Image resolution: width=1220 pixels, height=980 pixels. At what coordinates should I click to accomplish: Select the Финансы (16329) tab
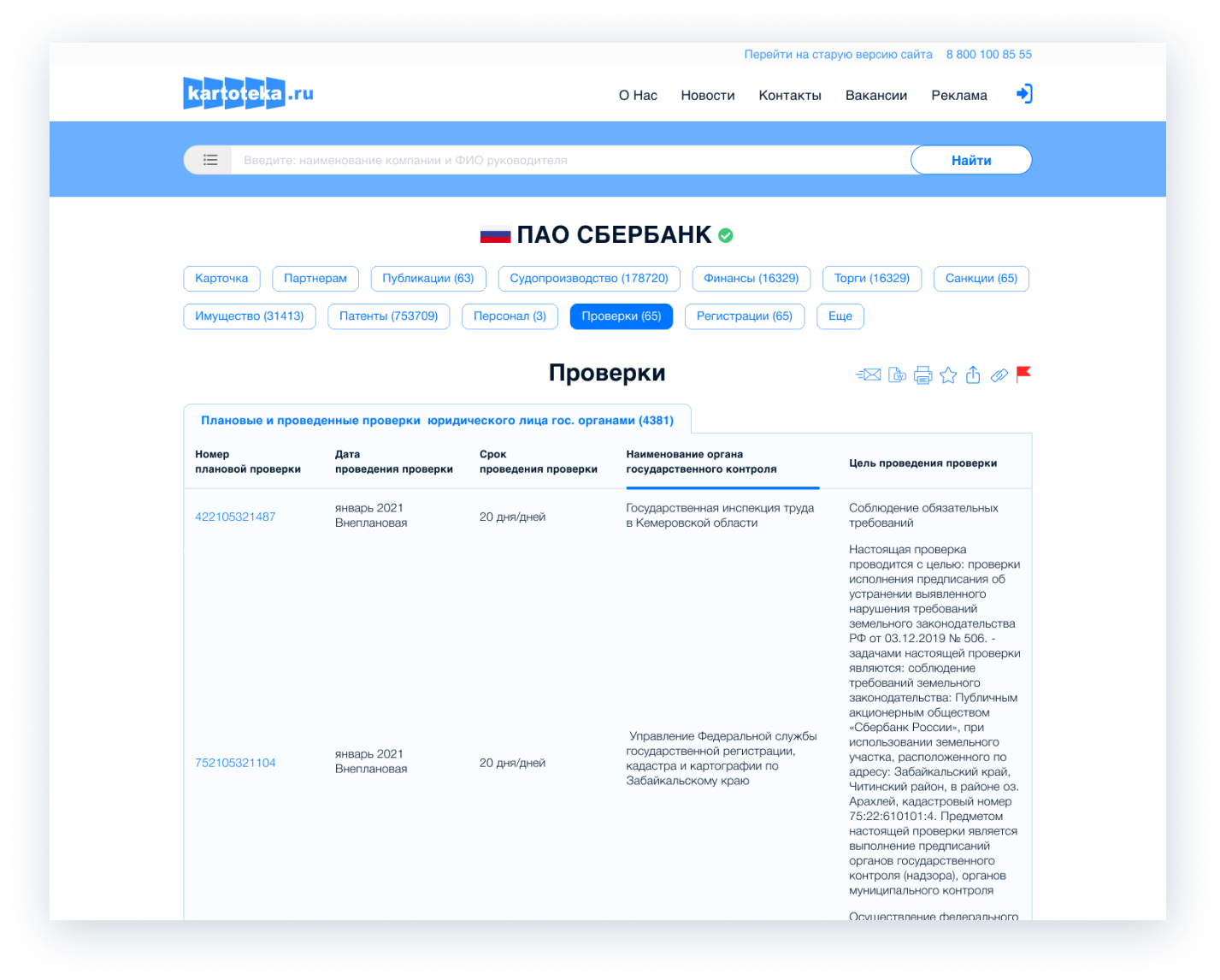[751, 279]
